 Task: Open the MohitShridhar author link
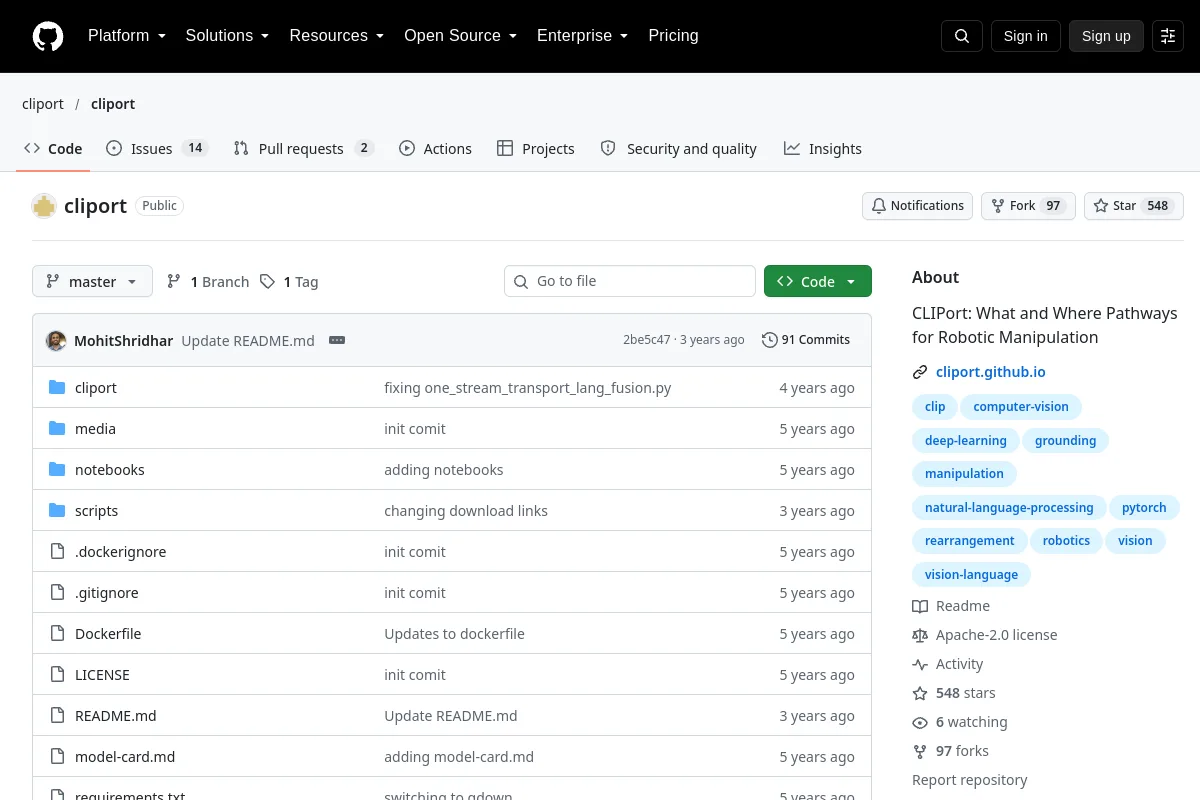123,340
